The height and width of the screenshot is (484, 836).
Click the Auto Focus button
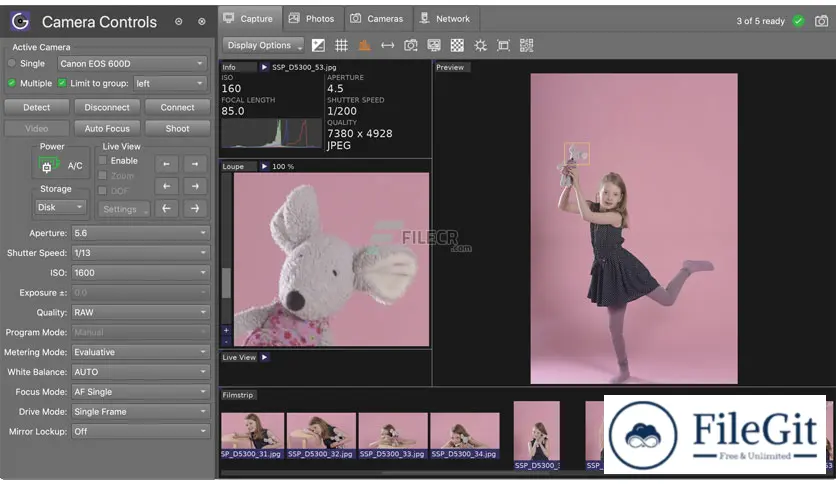click(x=107, y=128)
